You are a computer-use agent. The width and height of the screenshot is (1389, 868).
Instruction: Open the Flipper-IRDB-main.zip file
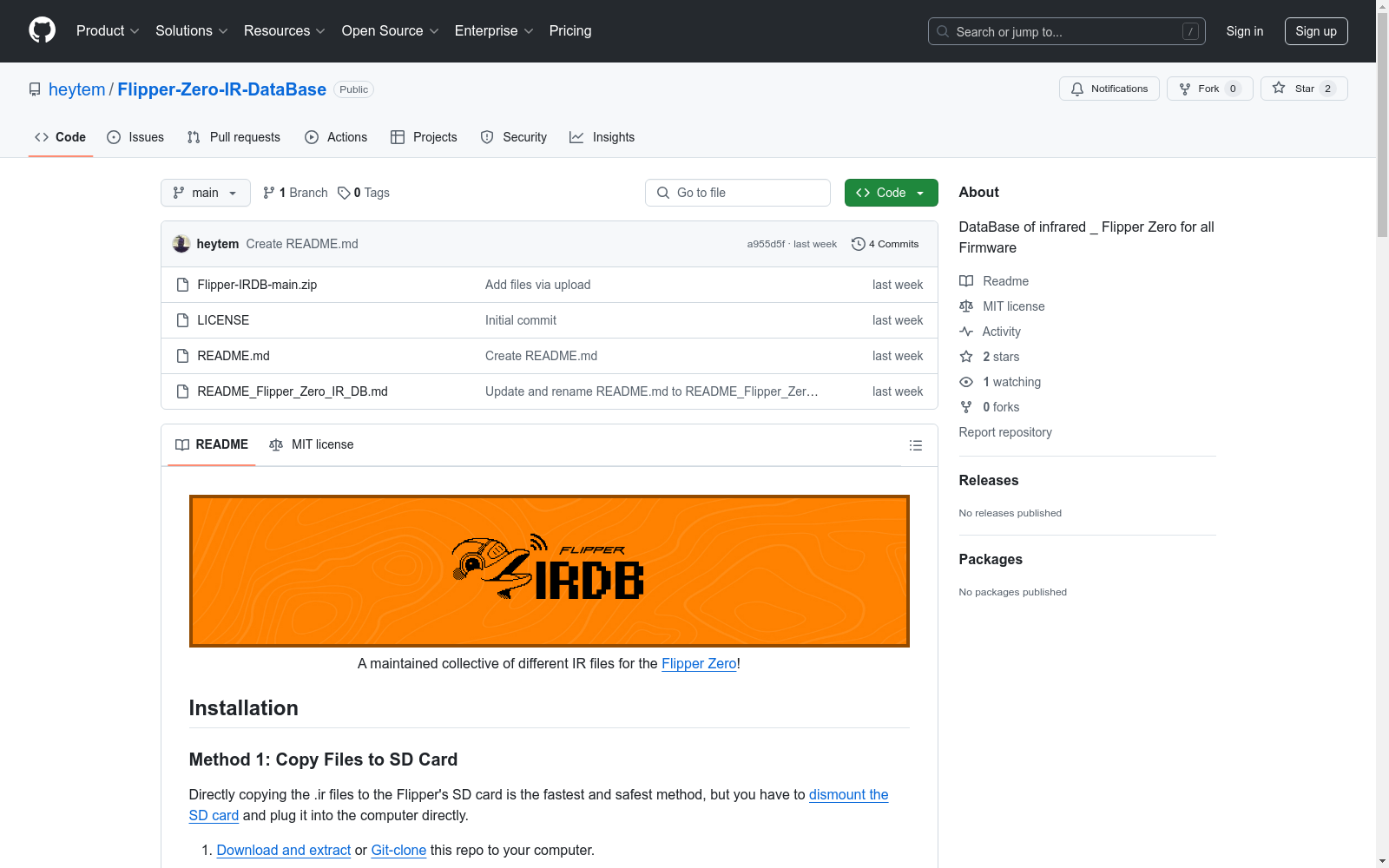(x=257, y=285)
